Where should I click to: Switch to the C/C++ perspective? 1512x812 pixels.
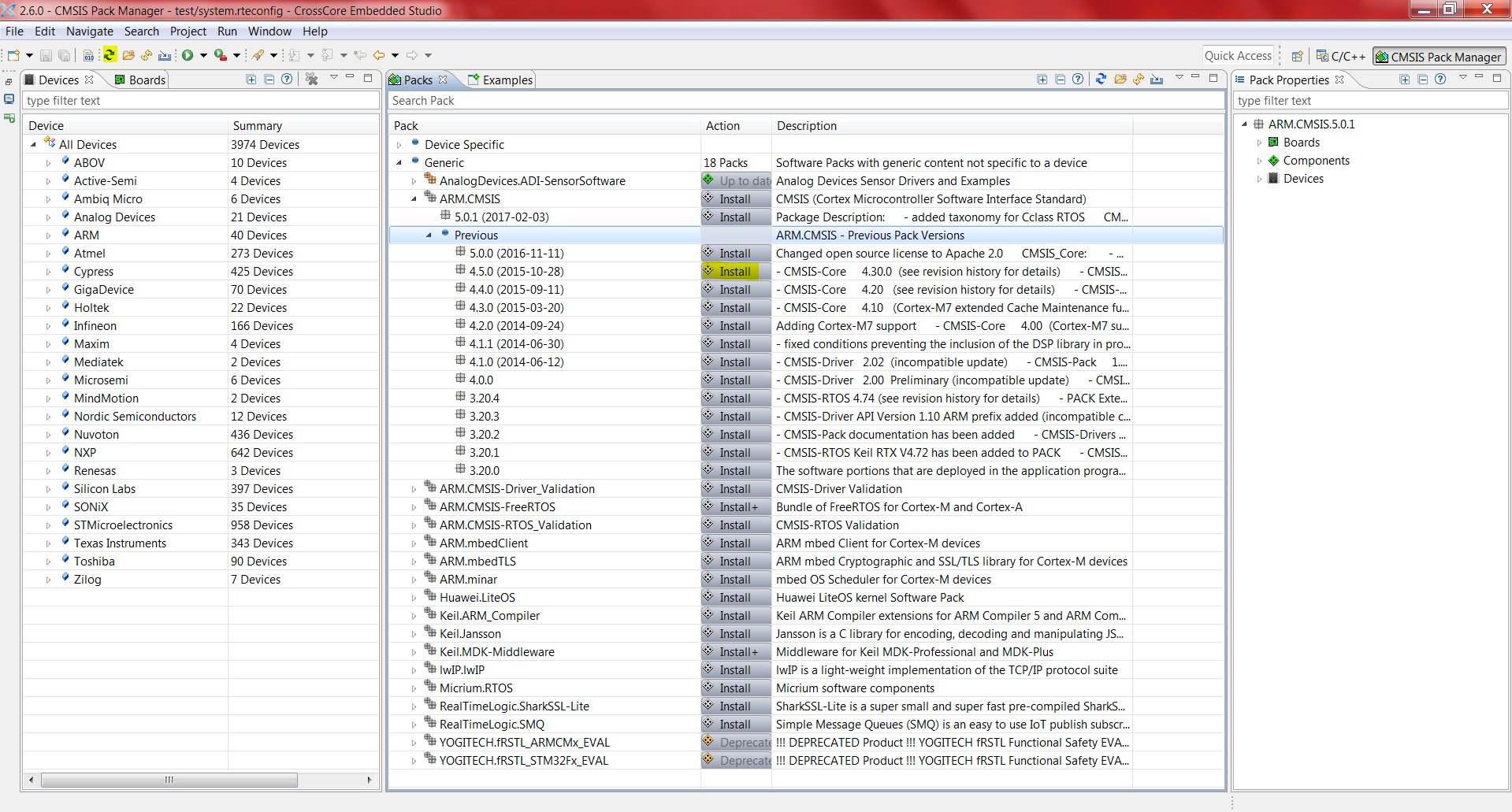tap(1341, 57)
